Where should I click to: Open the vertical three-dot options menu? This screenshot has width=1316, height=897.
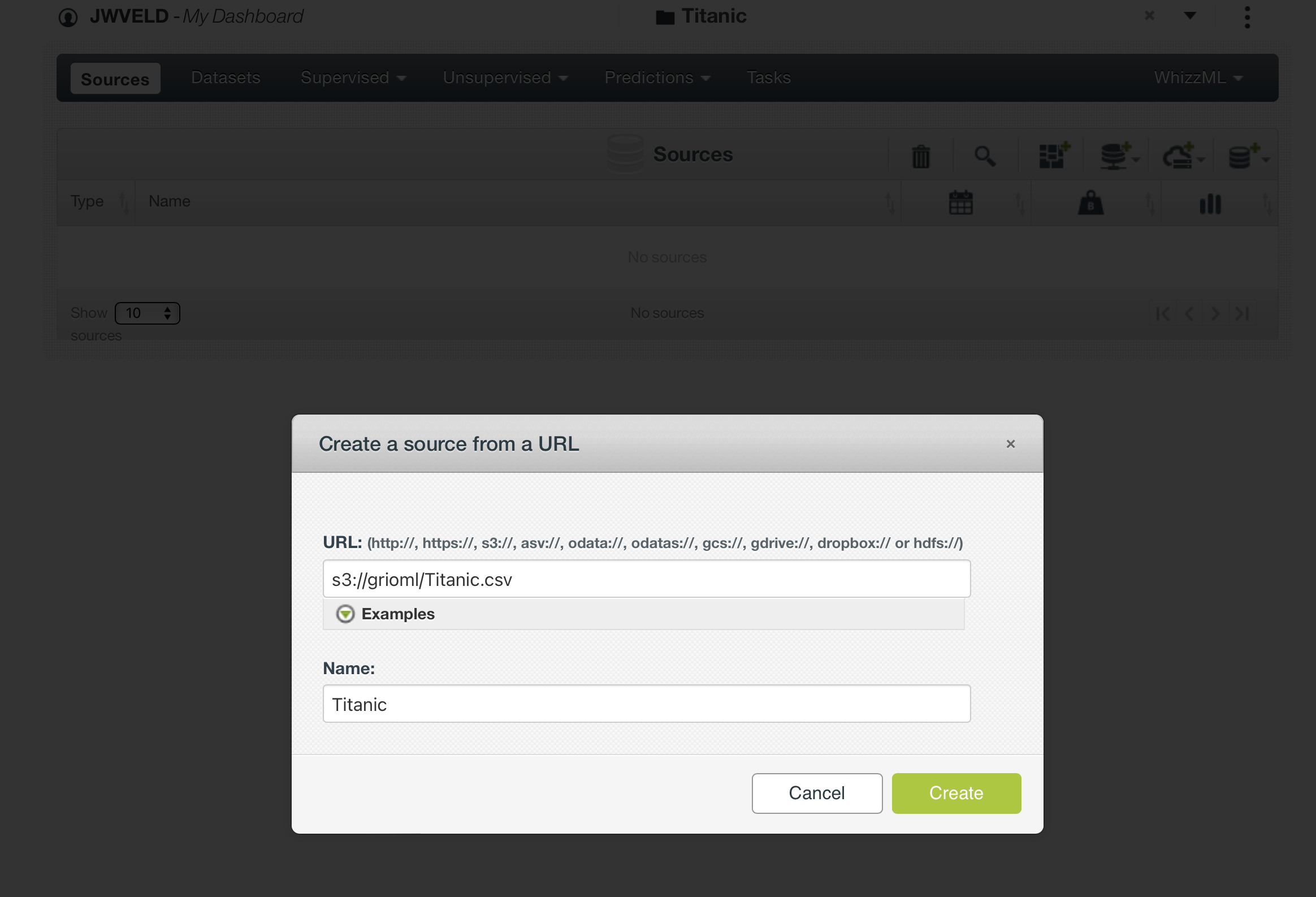click(x=1248, y=17)
